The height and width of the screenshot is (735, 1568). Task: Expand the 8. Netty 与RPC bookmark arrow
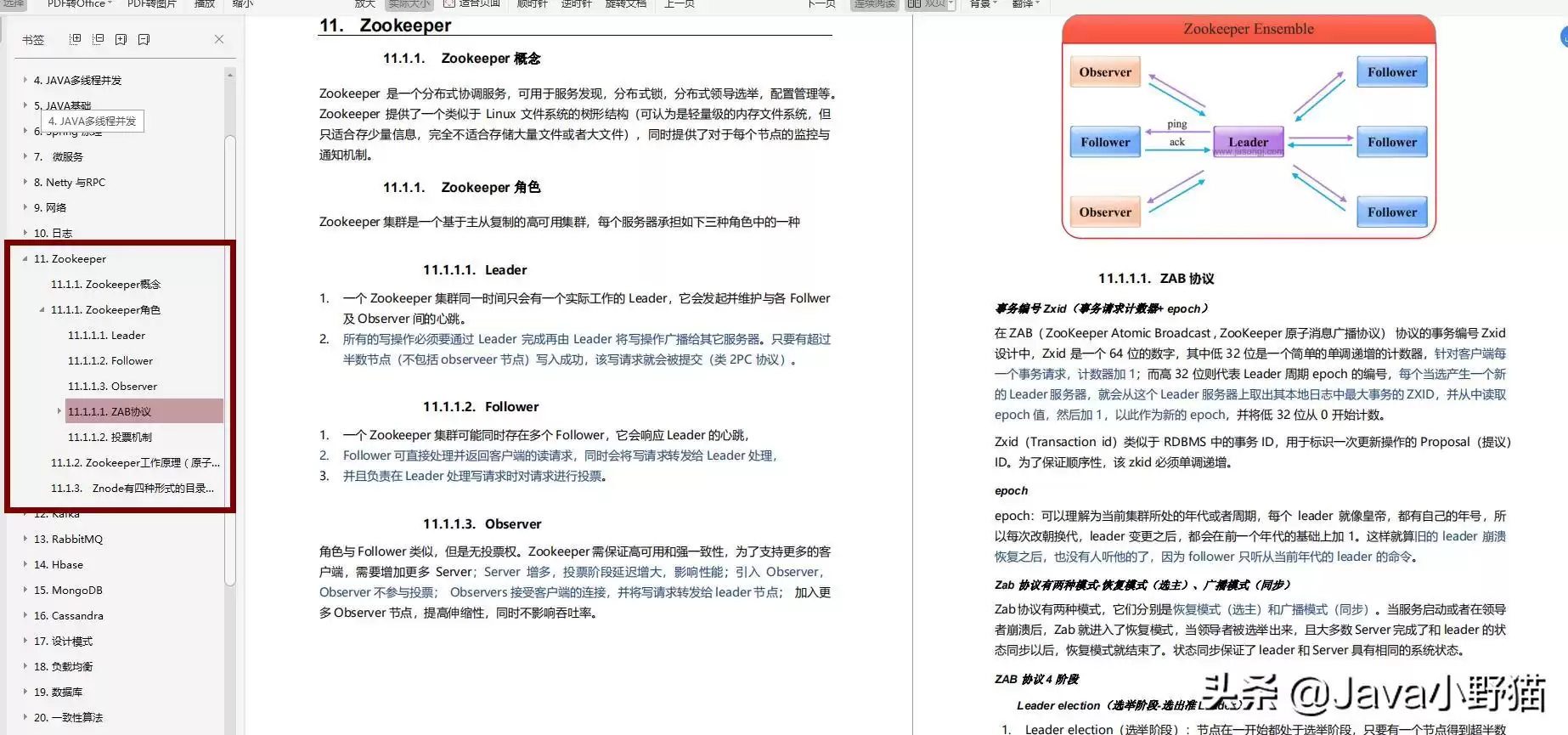click(x=25, y=182)
